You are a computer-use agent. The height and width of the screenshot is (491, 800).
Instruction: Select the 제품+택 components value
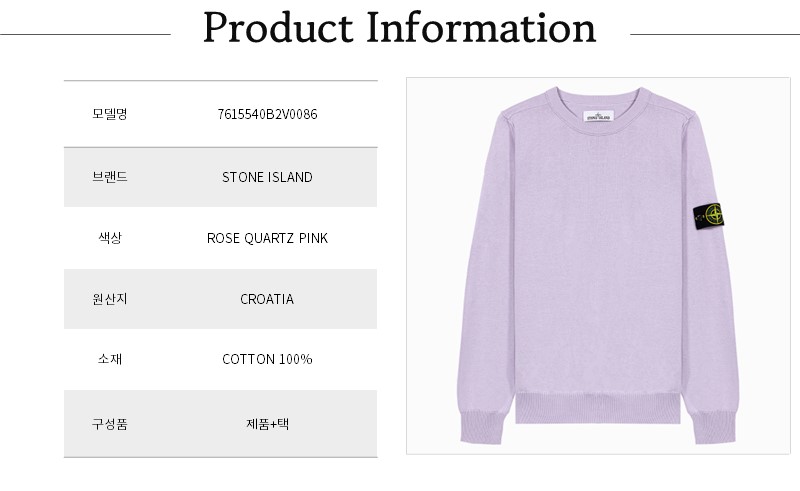(267, 424)
